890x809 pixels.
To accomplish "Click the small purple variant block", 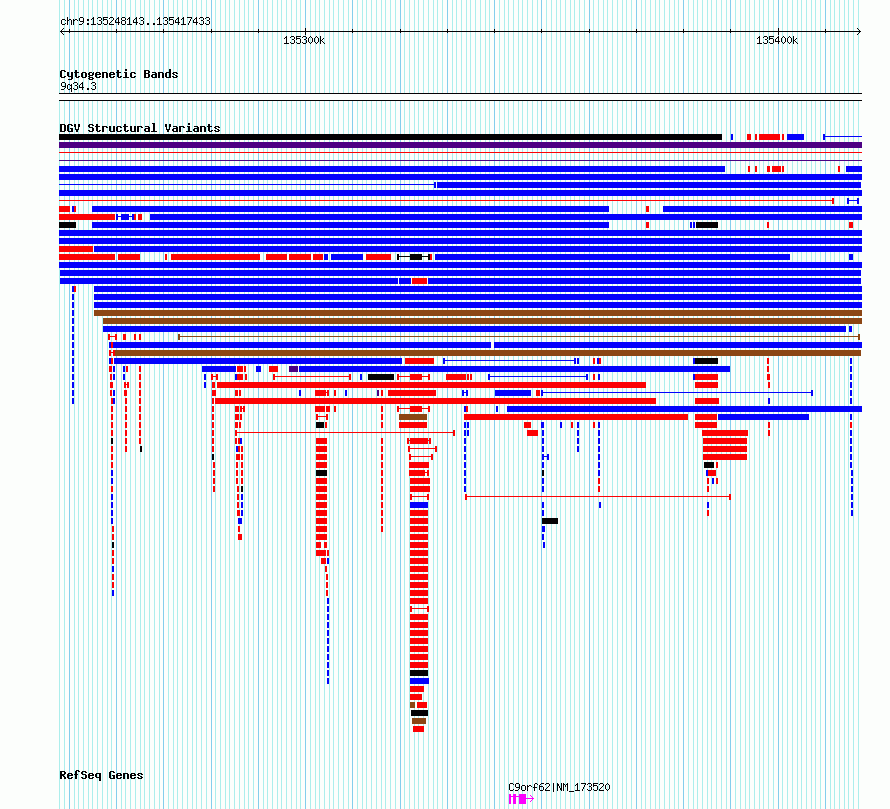I will (x=293, y=369).
